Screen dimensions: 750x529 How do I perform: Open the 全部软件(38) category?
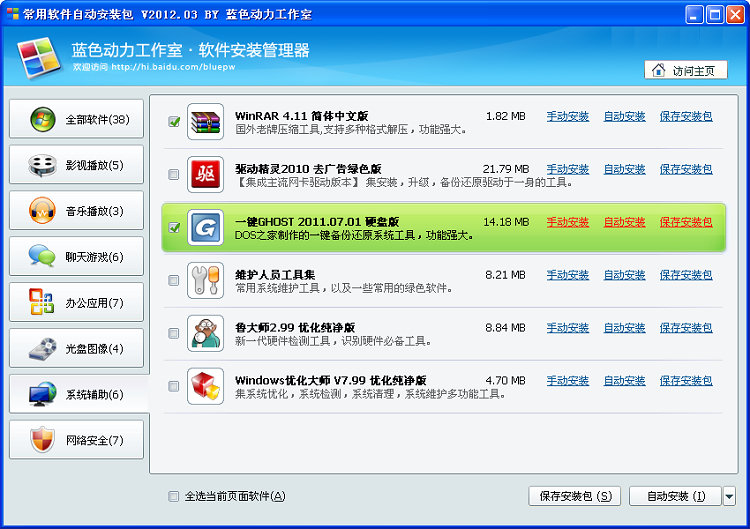click(x=76, y=119)
